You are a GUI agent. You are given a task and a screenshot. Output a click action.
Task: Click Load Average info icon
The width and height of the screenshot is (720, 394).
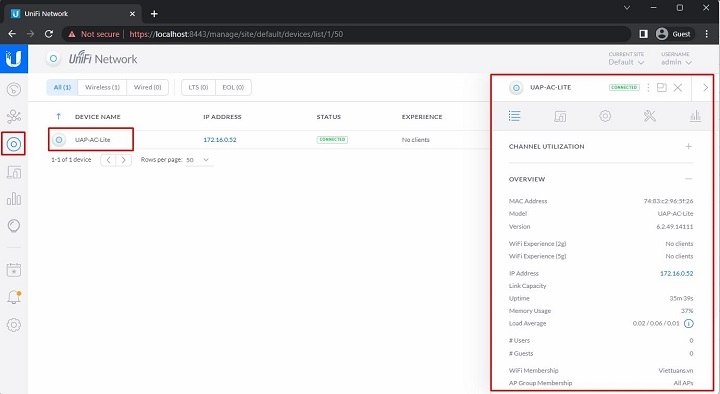689,324
